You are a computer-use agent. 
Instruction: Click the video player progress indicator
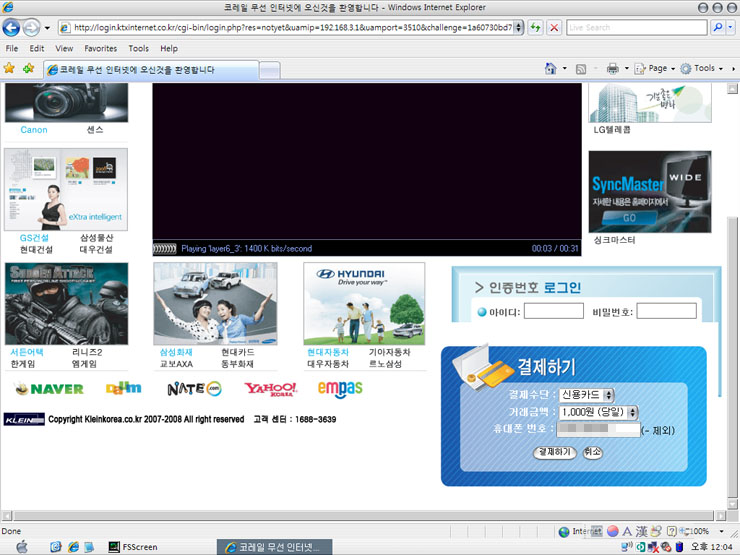click(165, 248)
